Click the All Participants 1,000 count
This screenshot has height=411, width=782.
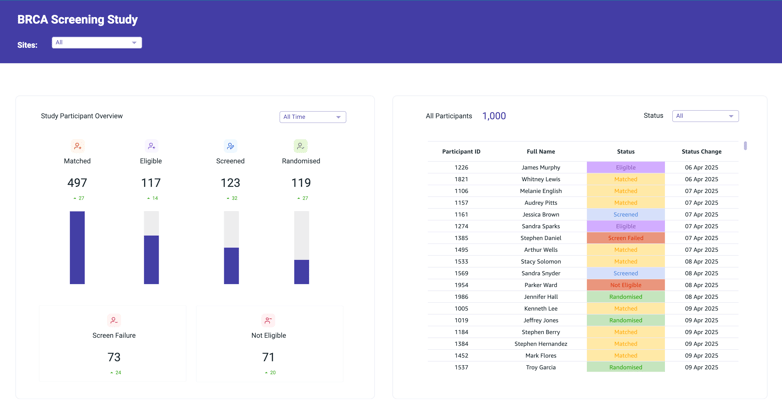coord(494,116)
